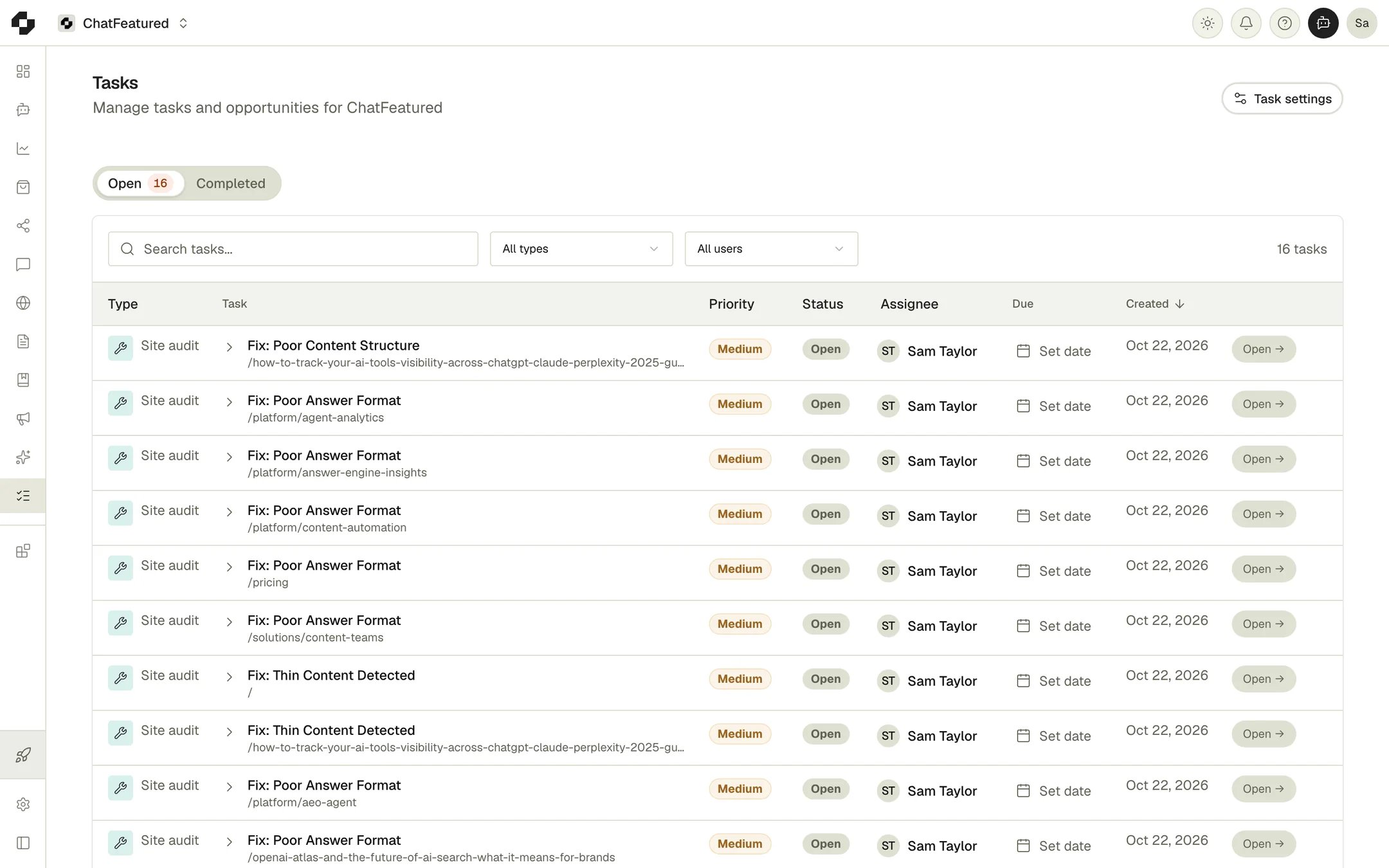Open analytics line chart sidebar icon
This screenshot has height=868, width=1389.
pos(23,149)
